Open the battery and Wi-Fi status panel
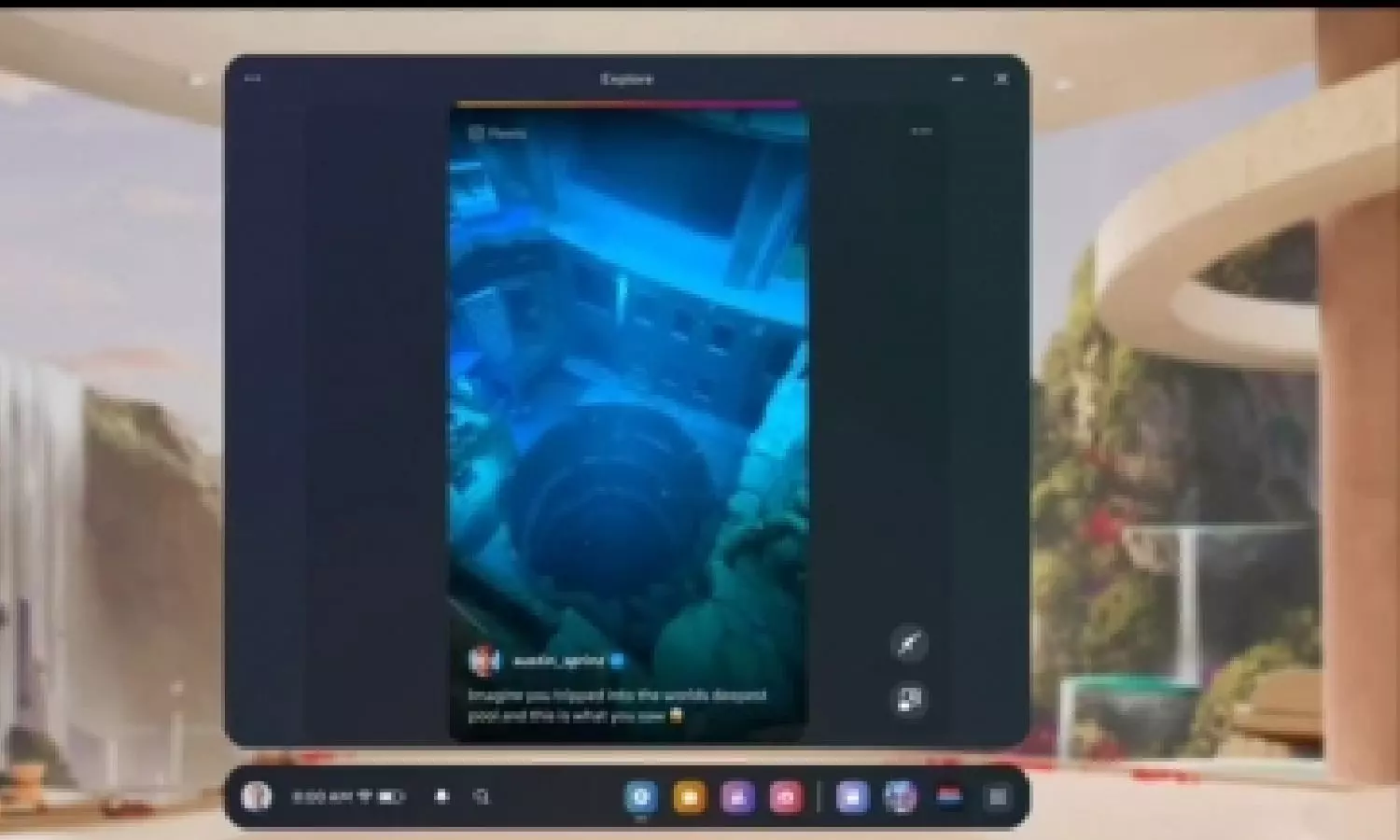 (383, 796)
